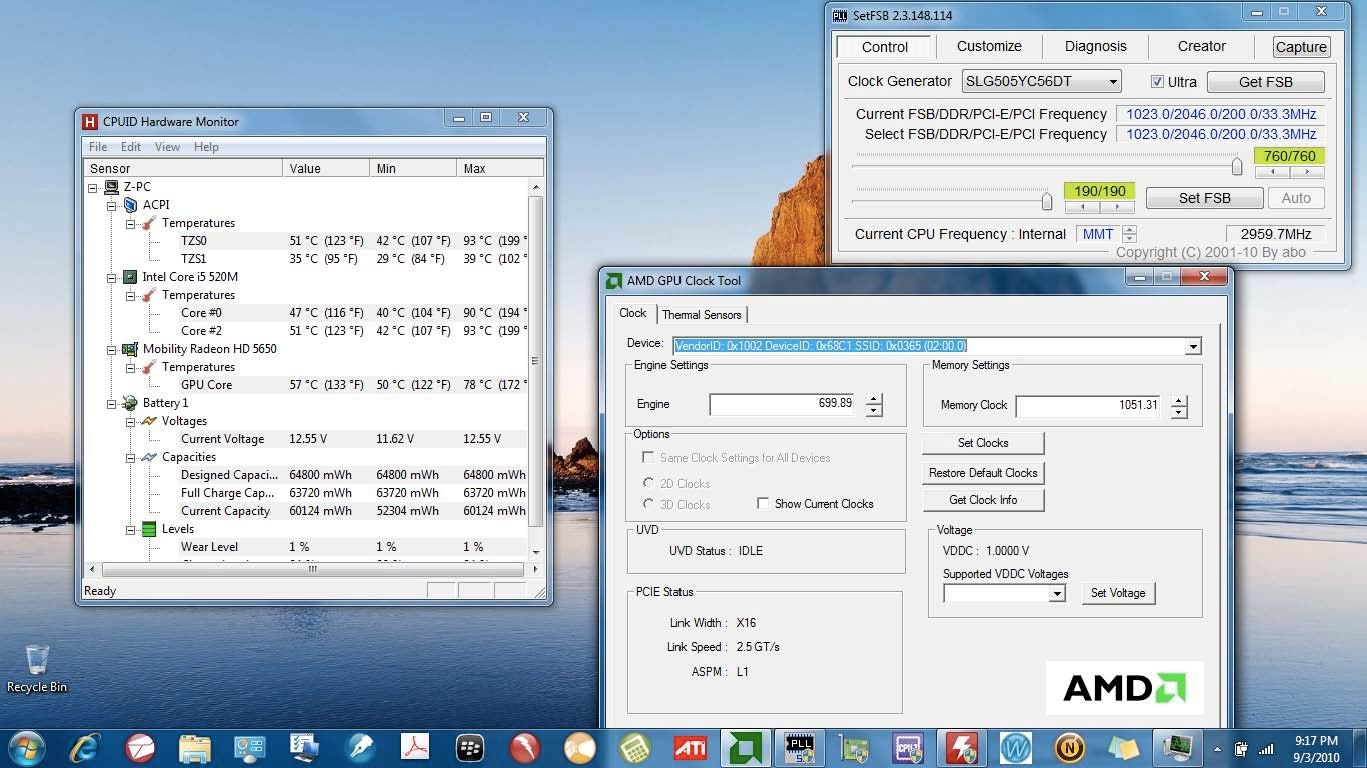Screen dimensions: 1367x768
Task: Open Edit menu in Hardware Monitor
Action: [131, 147]
